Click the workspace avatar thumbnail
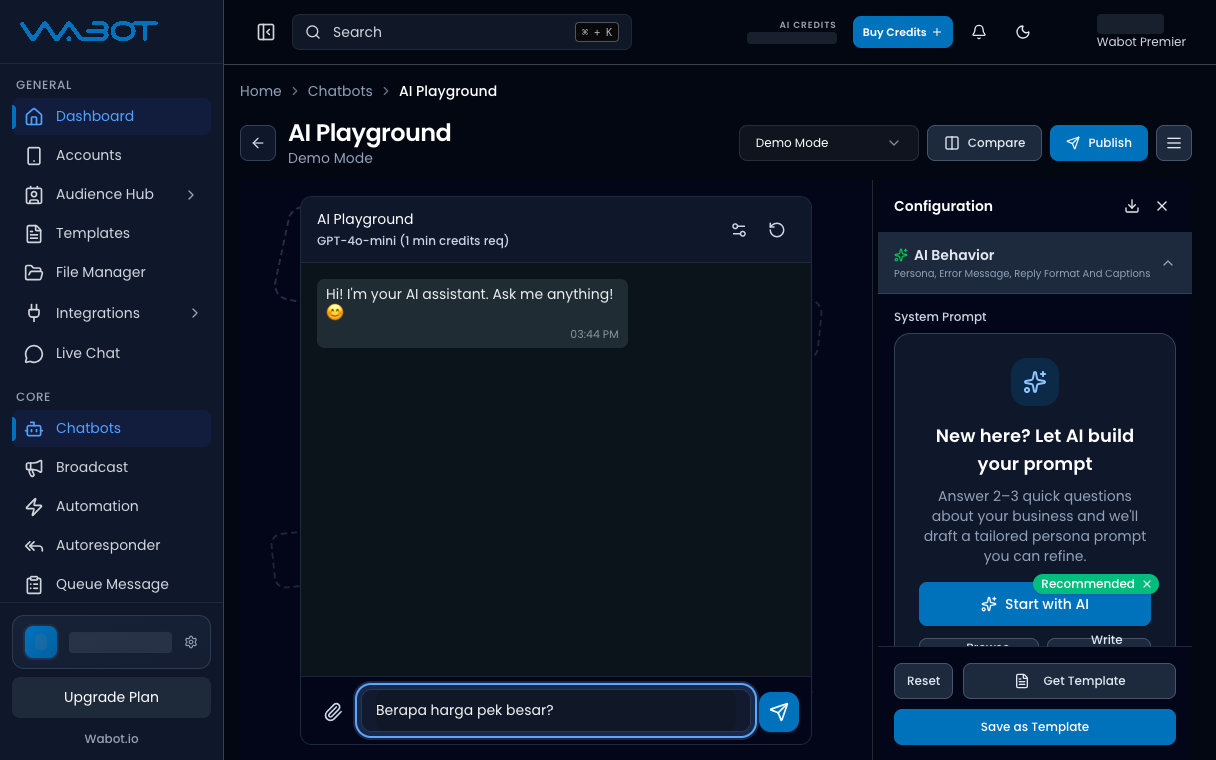 point(41,642)
